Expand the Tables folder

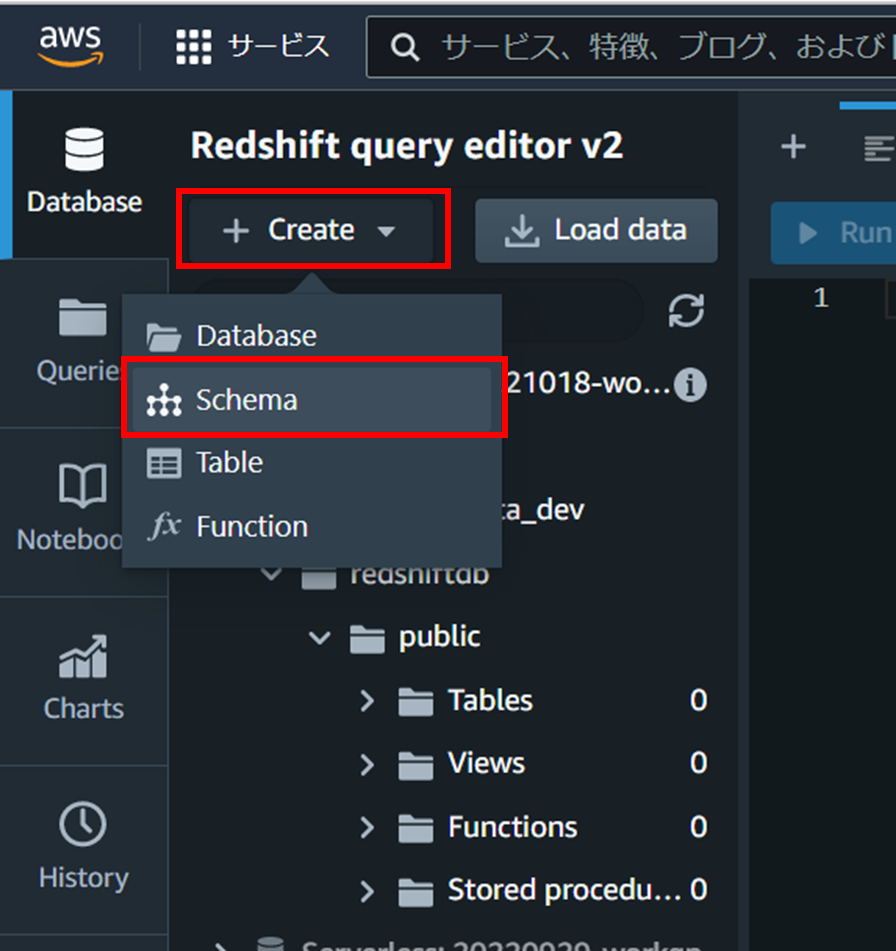click(x=367, y=701)
